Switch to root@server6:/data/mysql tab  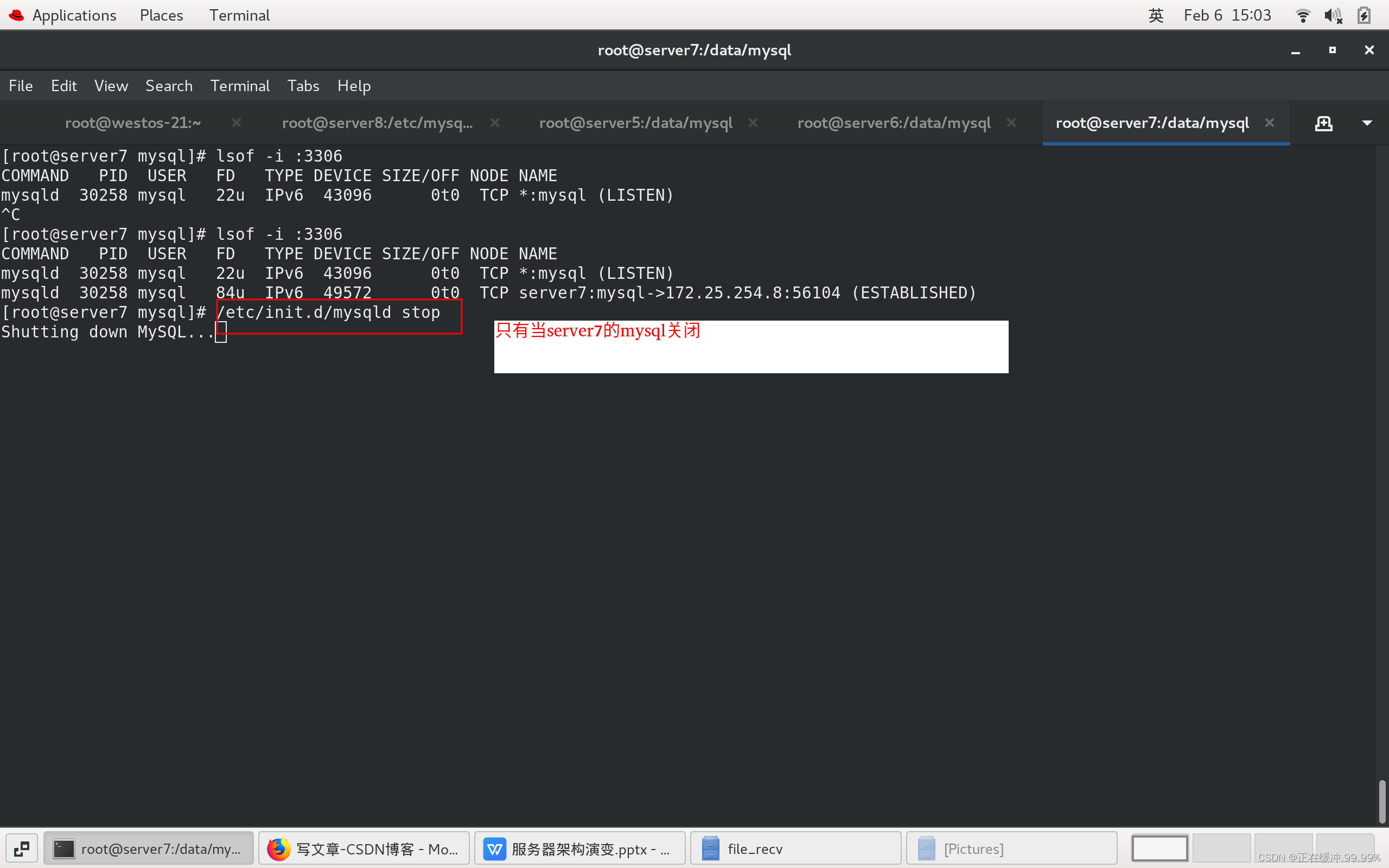(894, 123)
